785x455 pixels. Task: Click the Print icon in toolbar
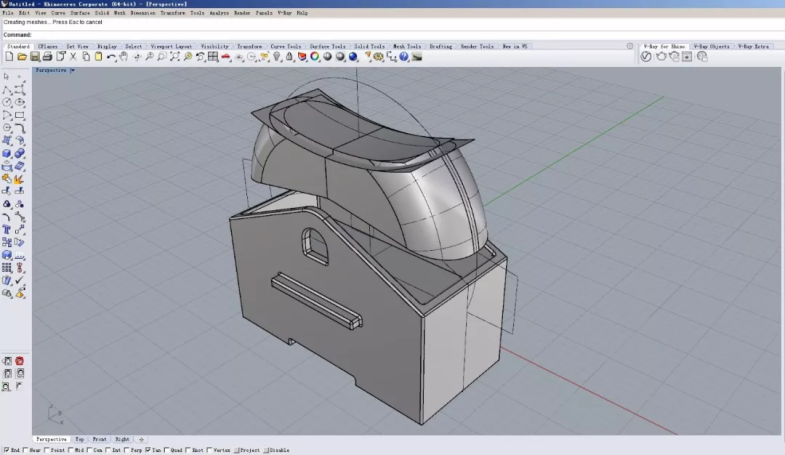(x=47, y=57)
